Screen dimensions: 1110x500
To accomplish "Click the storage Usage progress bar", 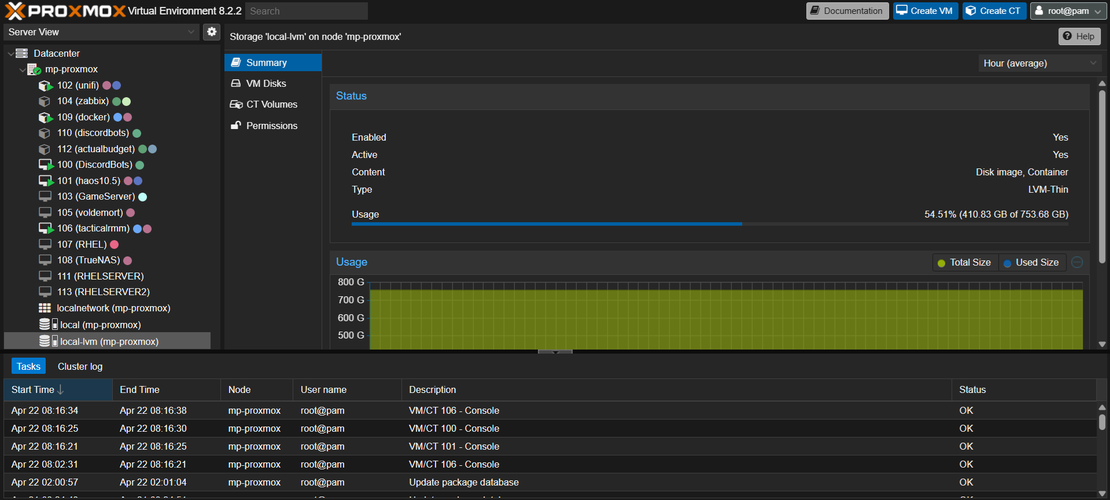I will pos(710,224).
